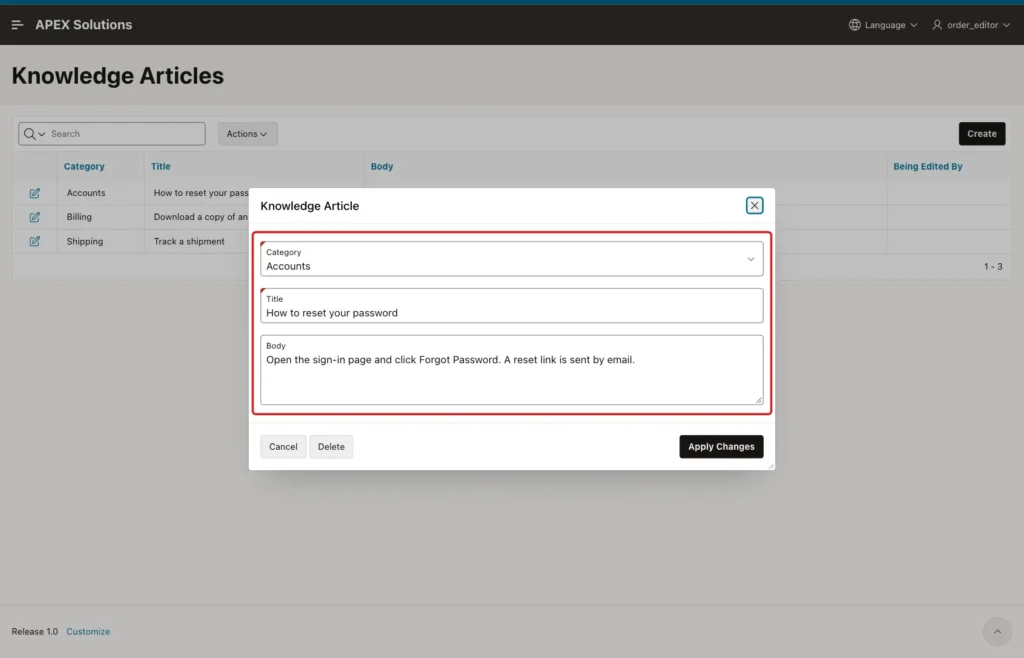The width and height of the screenshot is (1024, 658).
Task: Click into the Title text field
Action: click(x=511, y=306)
